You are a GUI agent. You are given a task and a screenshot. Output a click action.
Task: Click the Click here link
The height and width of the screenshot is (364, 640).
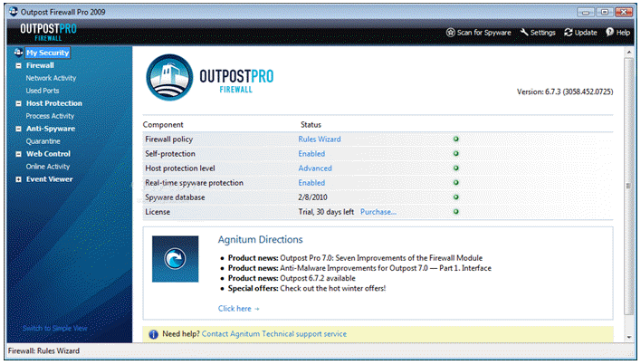pos(238,309)
